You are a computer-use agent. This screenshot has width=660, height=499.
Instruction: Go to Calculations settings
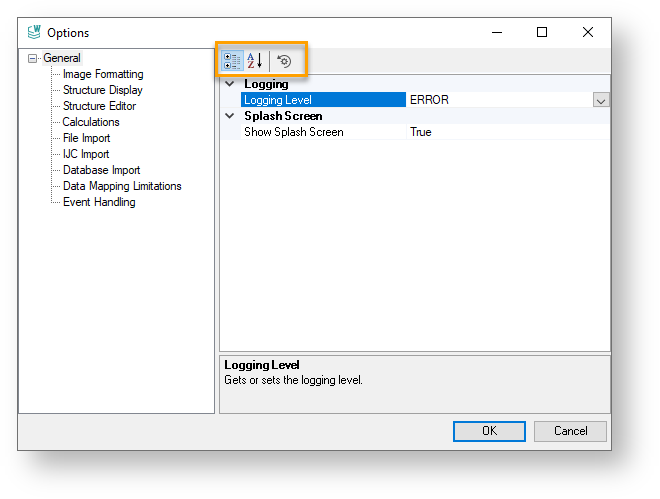[91, 122]
